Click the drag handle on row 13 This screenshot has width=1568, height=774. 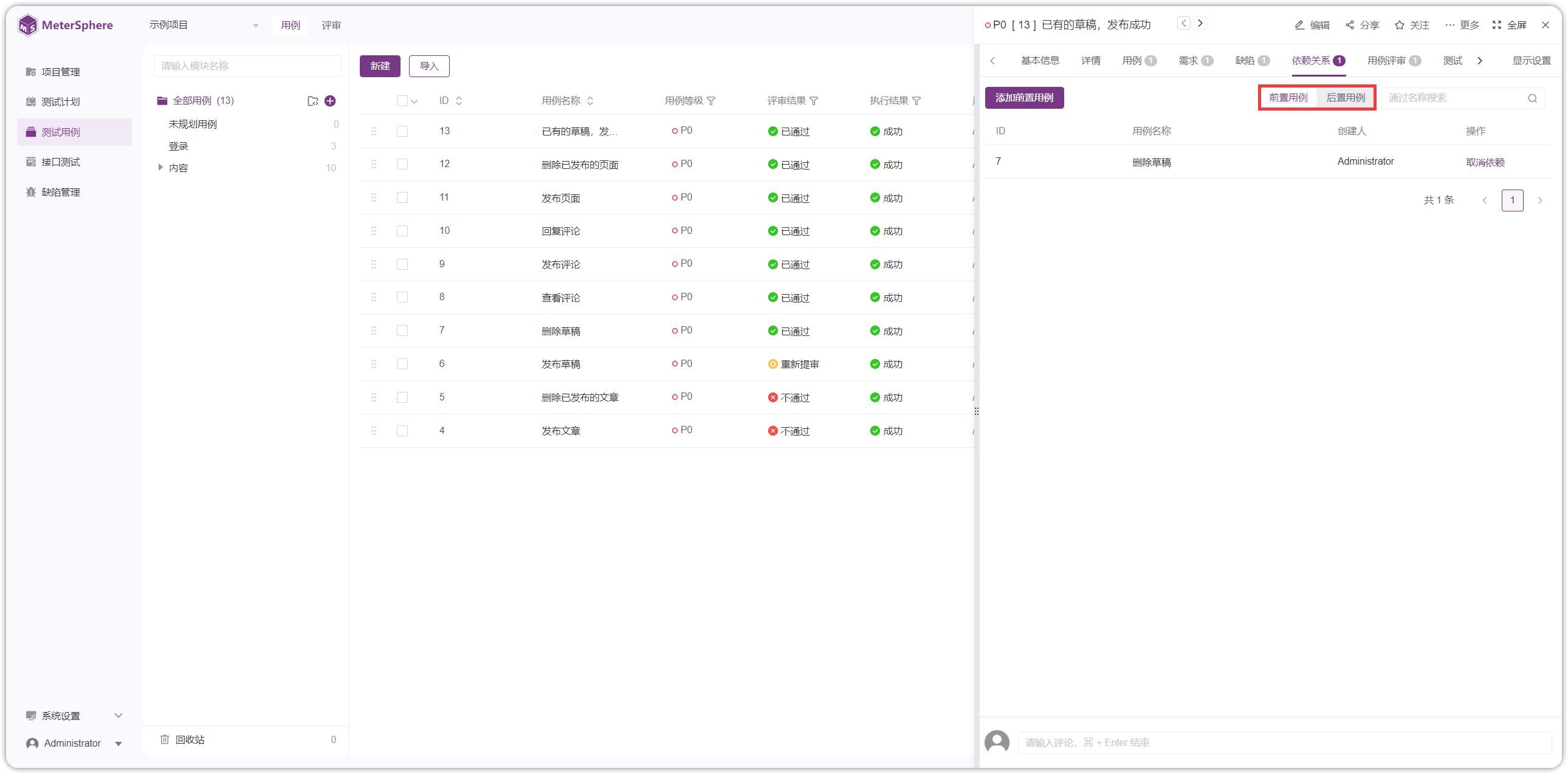374,131
